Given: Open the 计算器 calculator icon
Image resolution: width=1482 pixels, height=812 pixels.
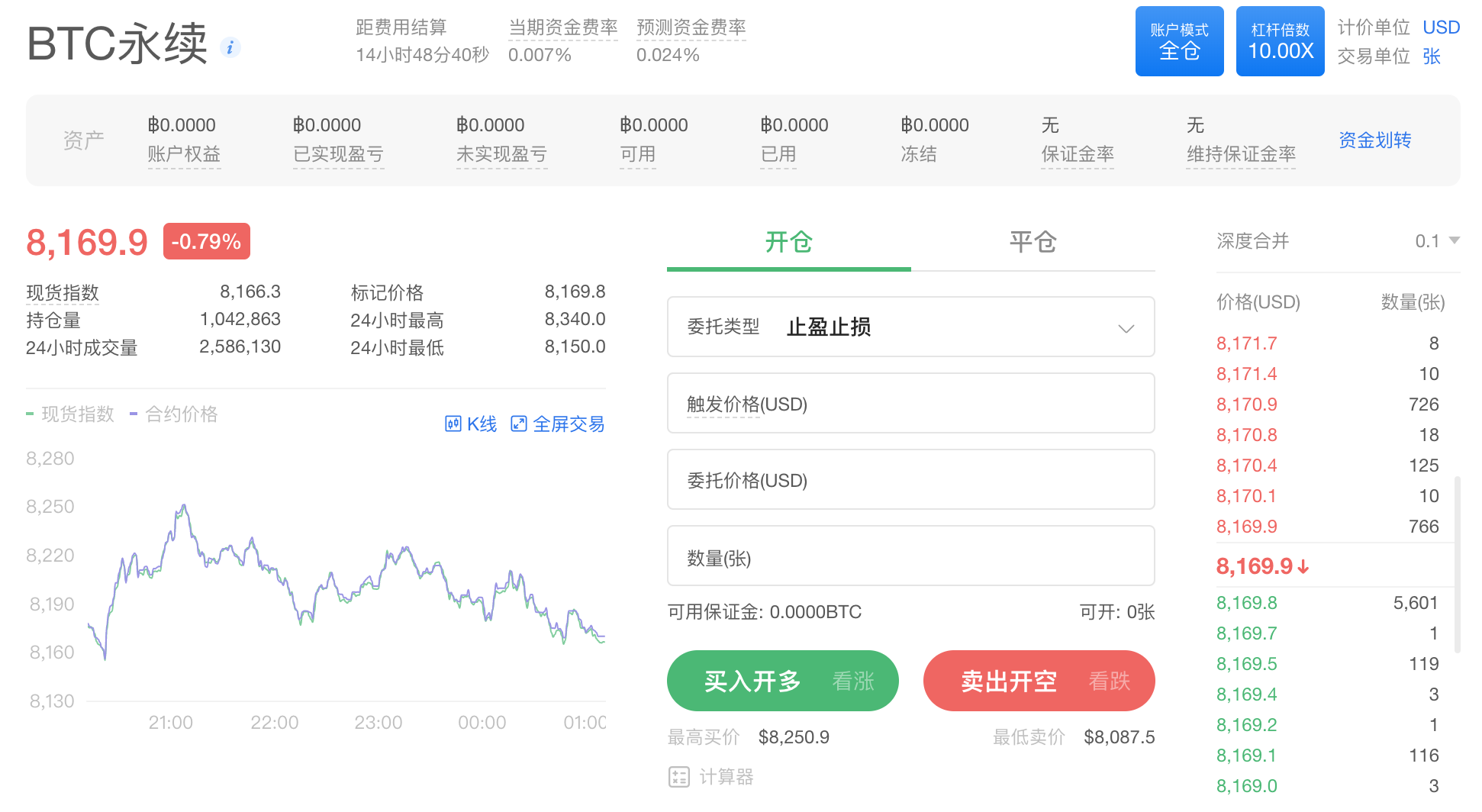Looking at the screenshot, I should [x=678, y=777].
